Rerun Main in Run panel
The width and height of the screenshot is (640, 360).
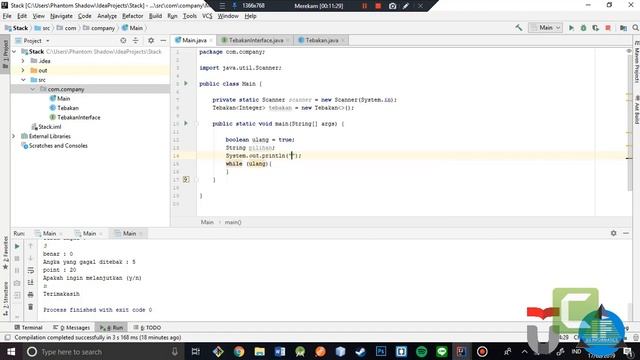tap(17, 246)
